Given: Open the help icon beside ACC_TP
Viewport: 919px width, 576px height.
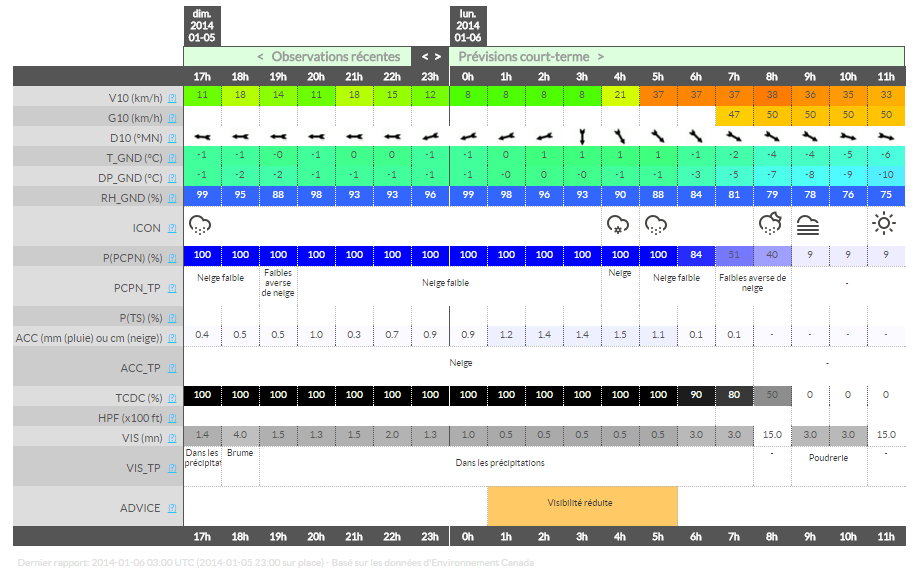Looking at the screenshot, I should click(x=172, y=369).
